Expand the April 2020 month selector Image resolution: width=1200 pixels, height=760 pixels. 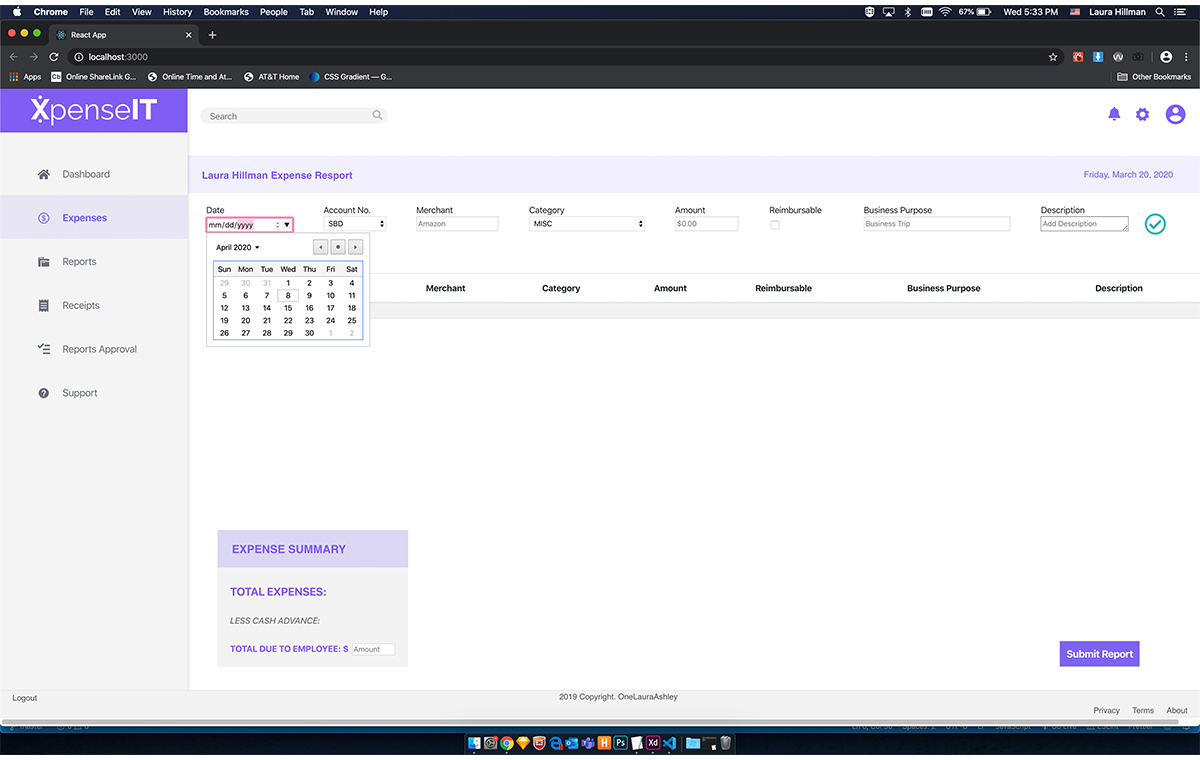(238, 247)
